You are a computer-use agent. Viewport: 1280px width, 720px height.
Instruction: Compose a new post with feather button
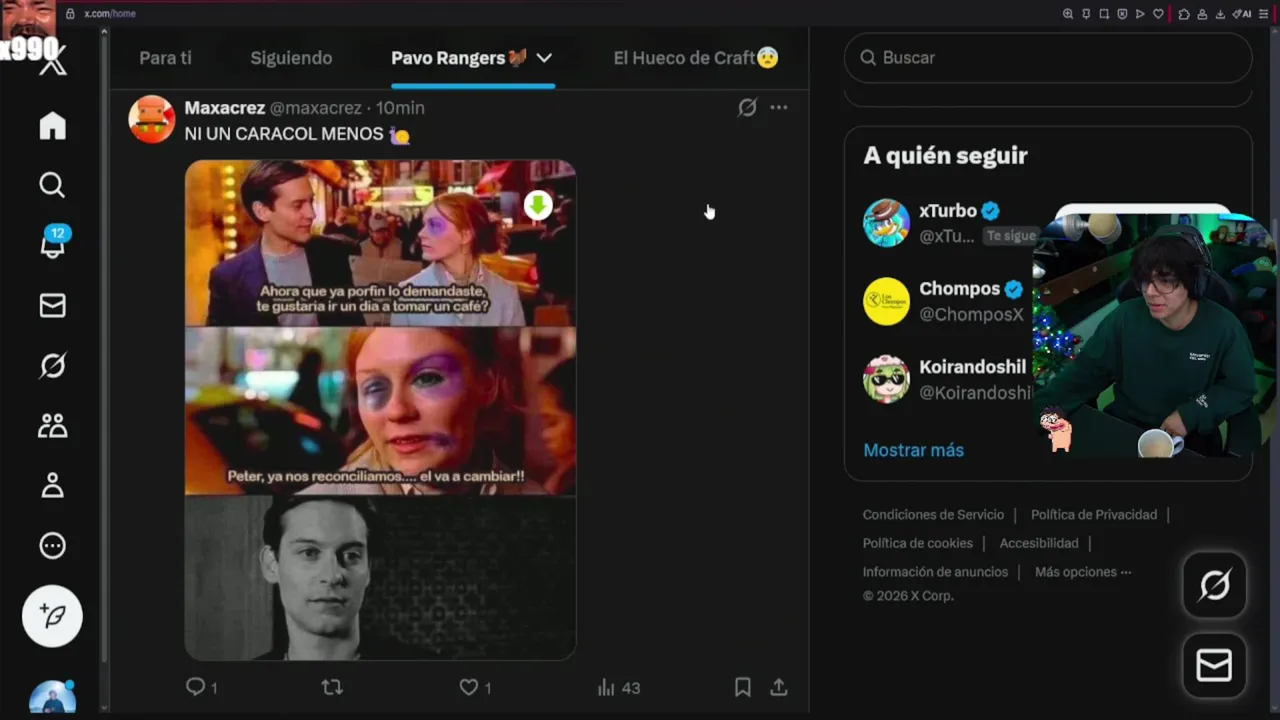coord(52,616)
